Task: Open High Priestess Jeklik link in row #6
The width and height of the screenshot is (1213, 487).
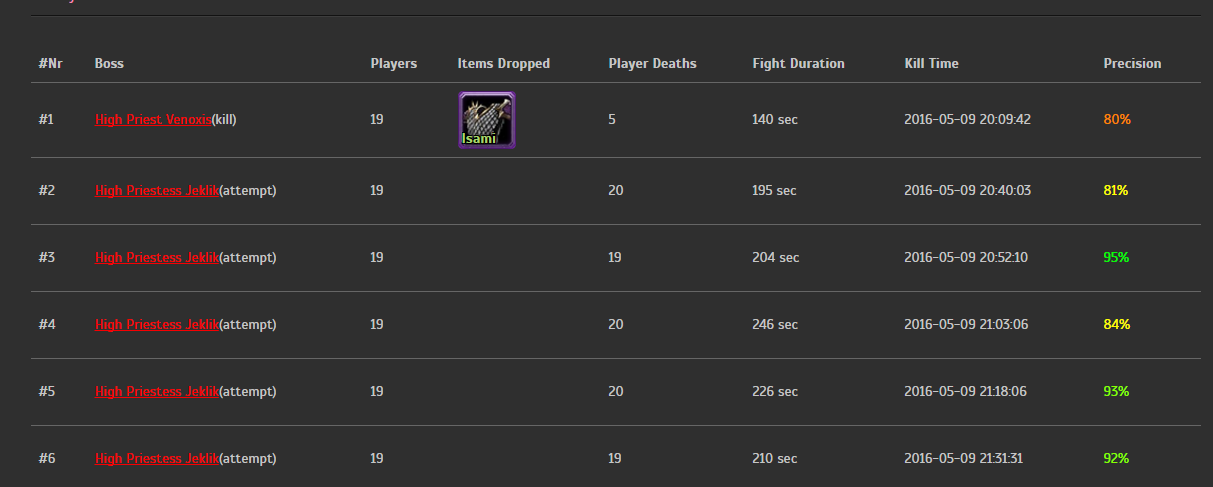Action: tap(156, 458)
